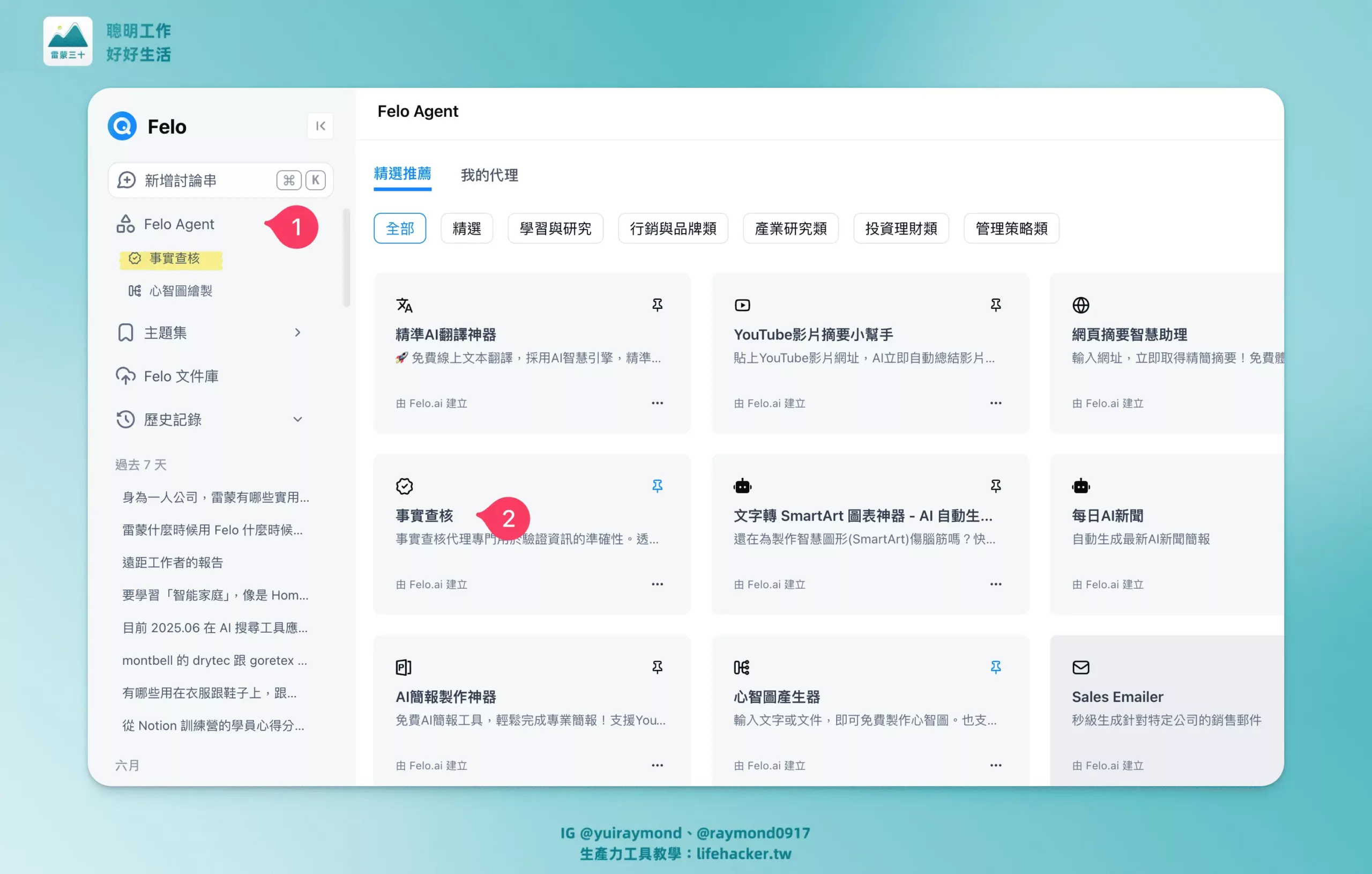Start a new discussion thread
The width and height of the screenshot is (1372, 874).
(220, 180)
